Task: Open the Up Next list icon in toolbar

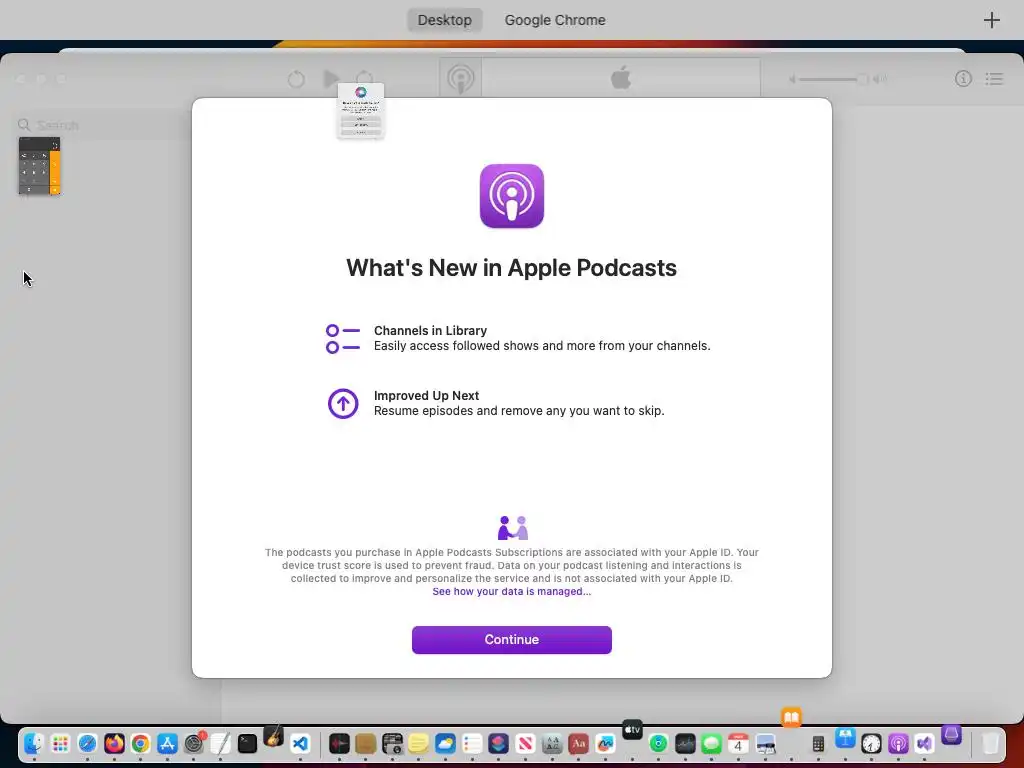Action: pyautogui.click(x=994, y=79)
